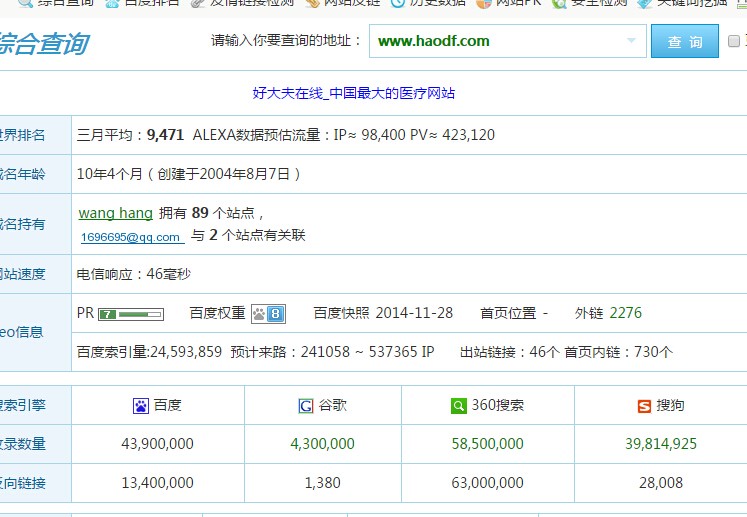Open Sogou indexed count 39,814,925
The height and width of the screenshot is (517, 747).
[661, 444]
